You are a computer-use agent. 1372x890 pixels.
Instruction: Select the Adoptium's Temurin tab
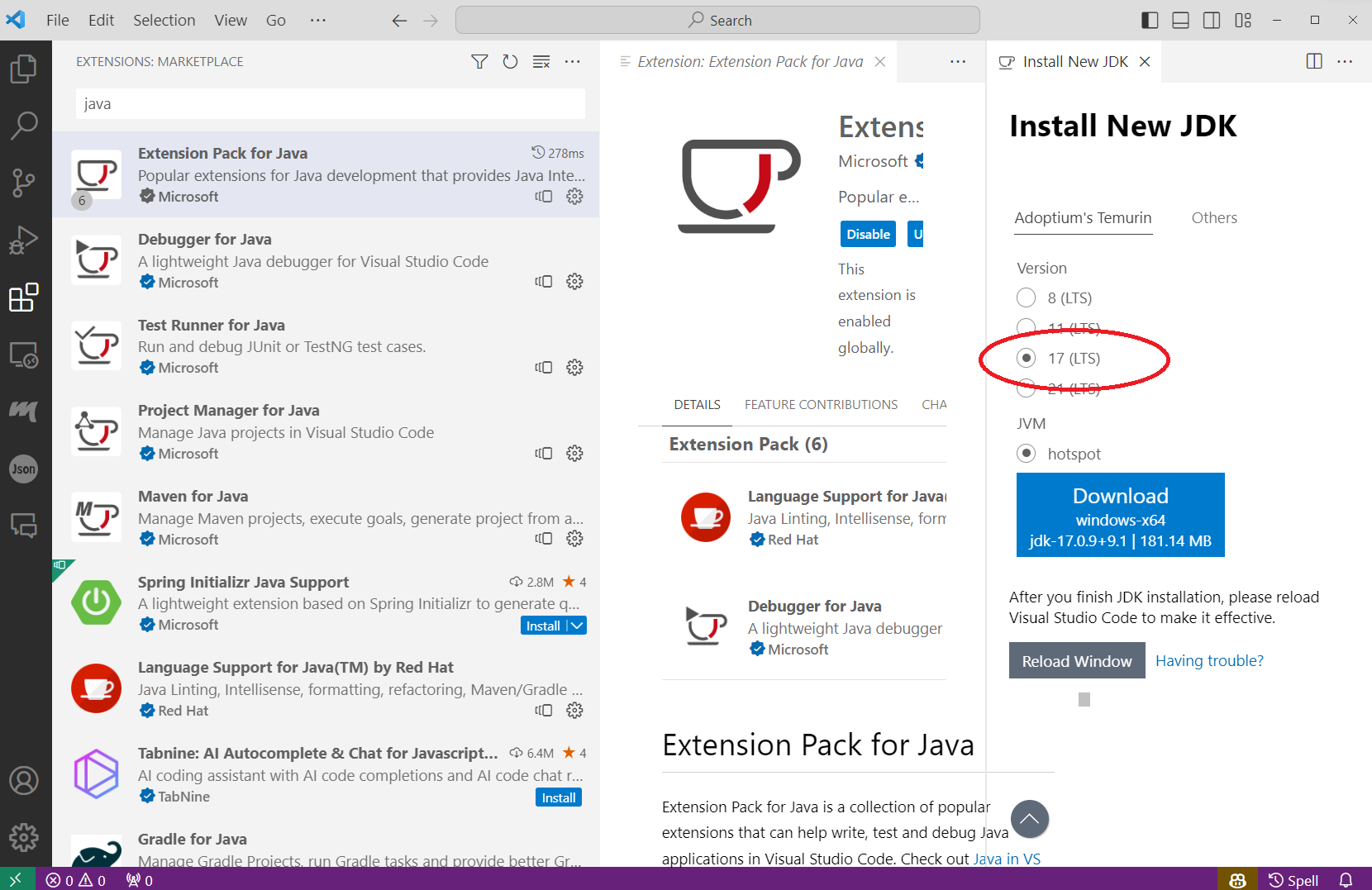pyautogui.click(x=1083, y=218)
